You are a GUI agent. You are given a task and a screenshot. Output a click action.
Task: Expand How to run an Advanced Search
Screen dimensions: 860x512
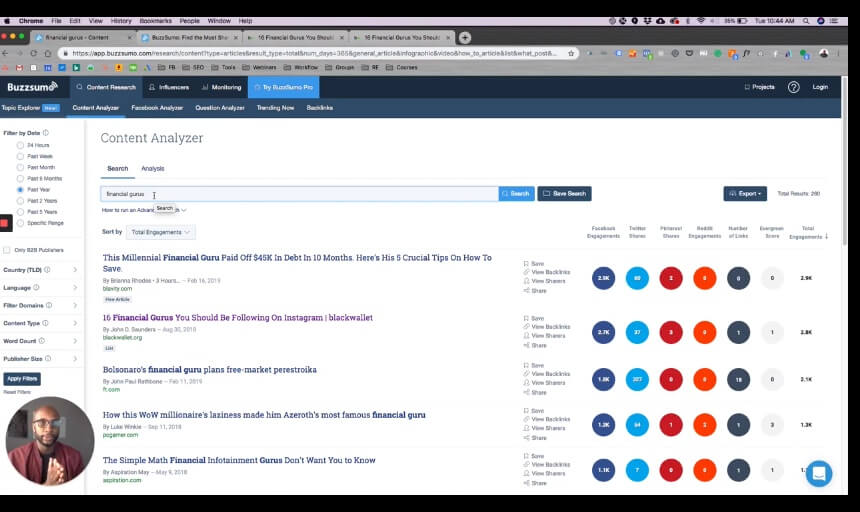pyautogui.click(x=144, y=210)
